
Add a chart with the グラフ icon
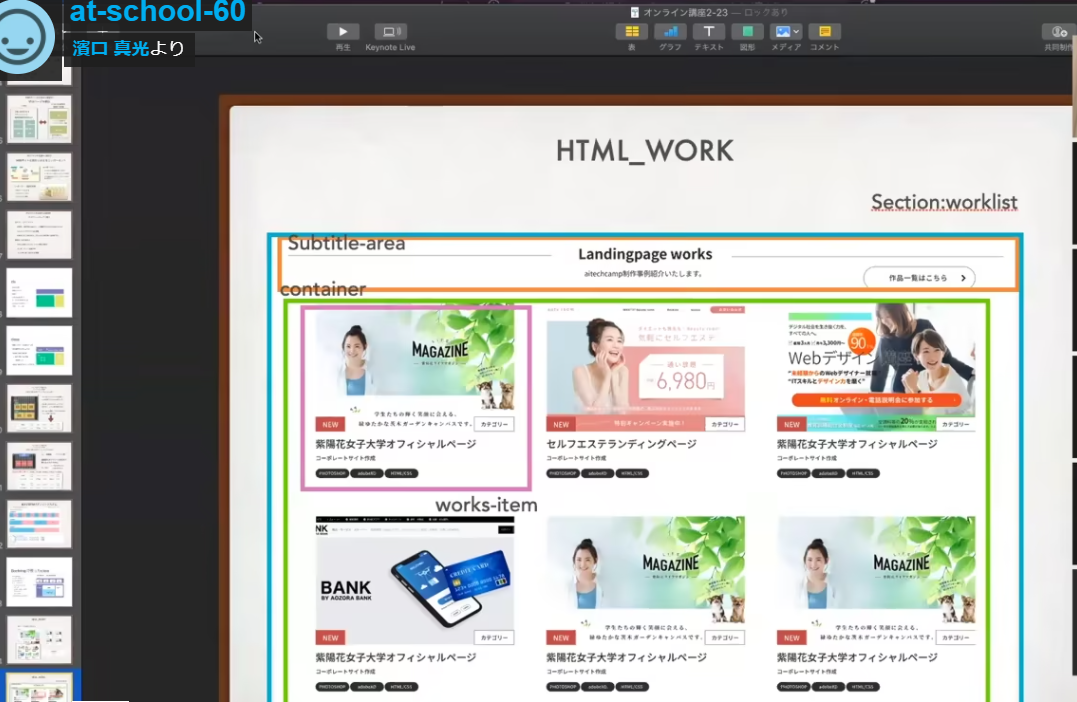[670, 32]
